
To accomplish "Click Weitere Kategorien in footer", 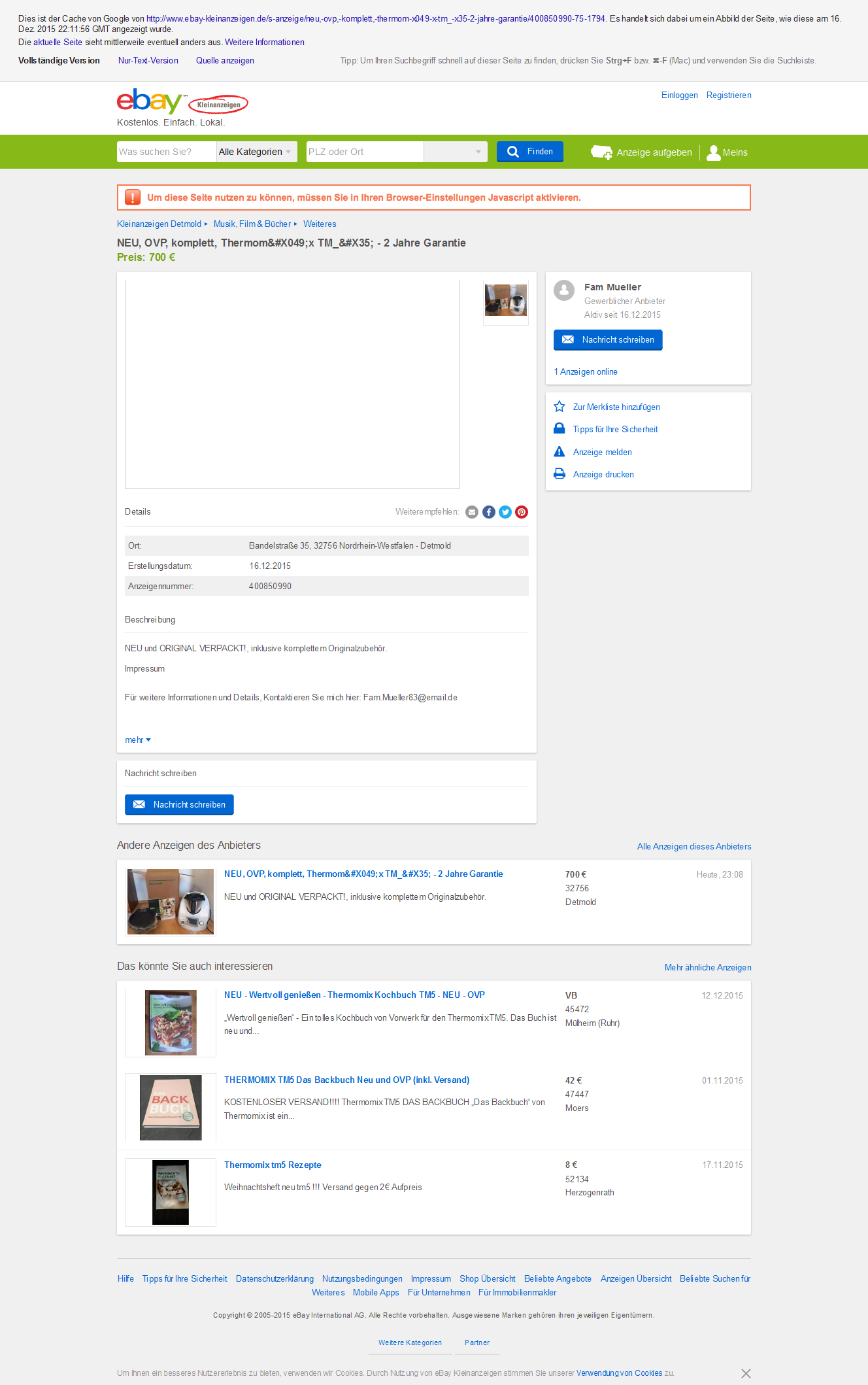I will point(410,1343).
